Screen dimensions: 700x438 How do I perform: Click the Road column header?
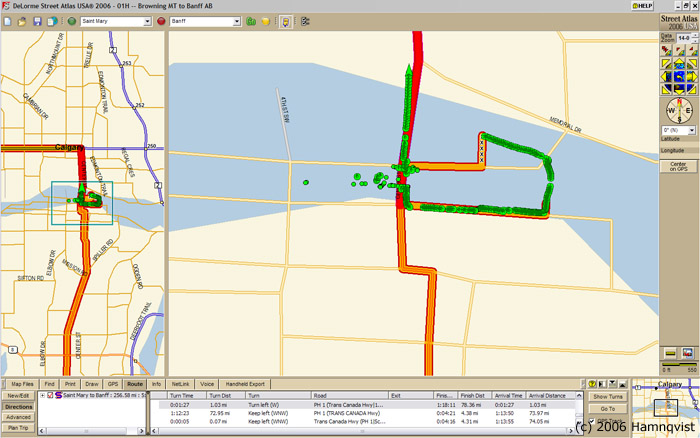tap(350, 396)
